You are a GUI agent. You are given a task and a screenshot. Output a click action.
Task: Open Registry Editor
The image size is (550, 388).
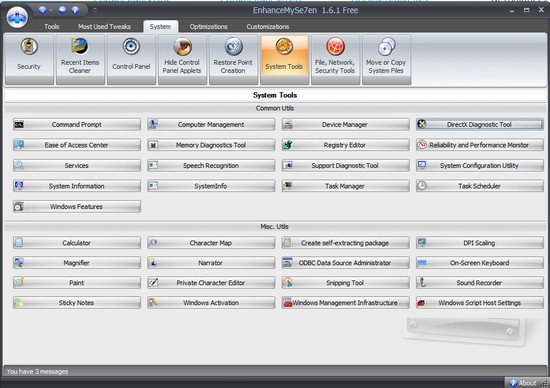point(346,145)
